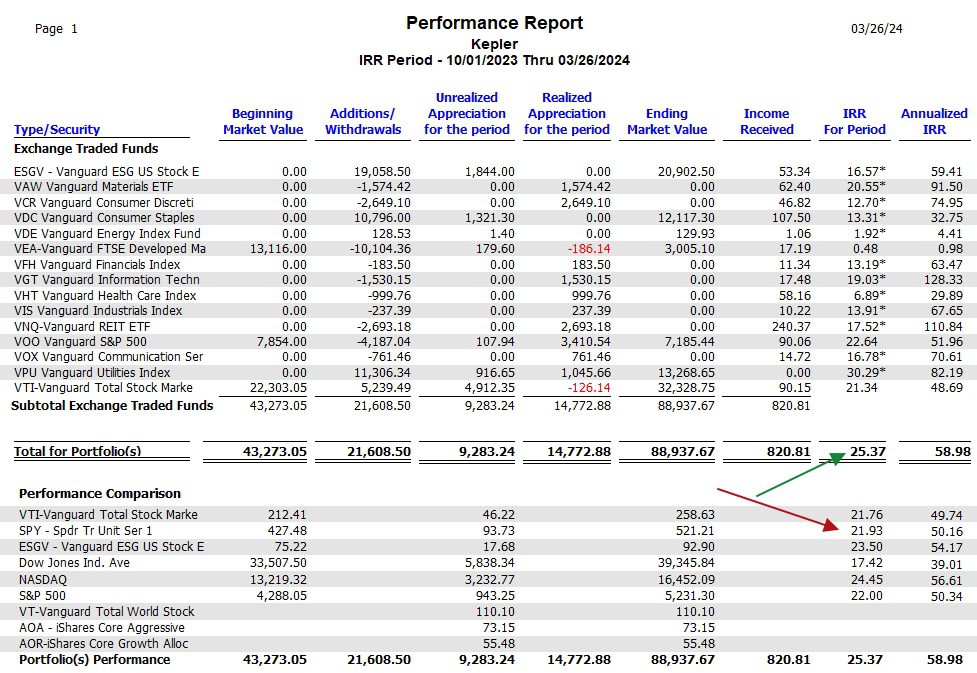
Task: Select VAW Vanguard Materials ETF row
Action: 488,186
